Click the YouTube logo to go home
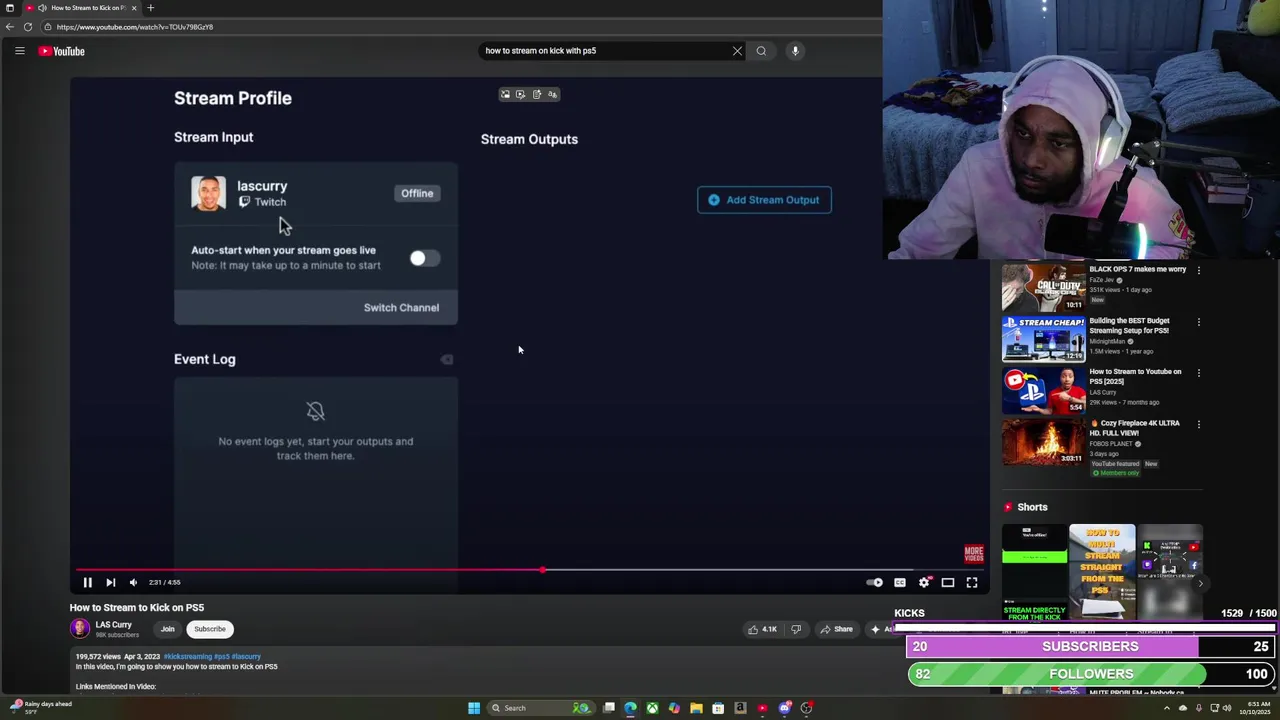The width and height of the screenshot is (1280, 720). coord(62,51)
